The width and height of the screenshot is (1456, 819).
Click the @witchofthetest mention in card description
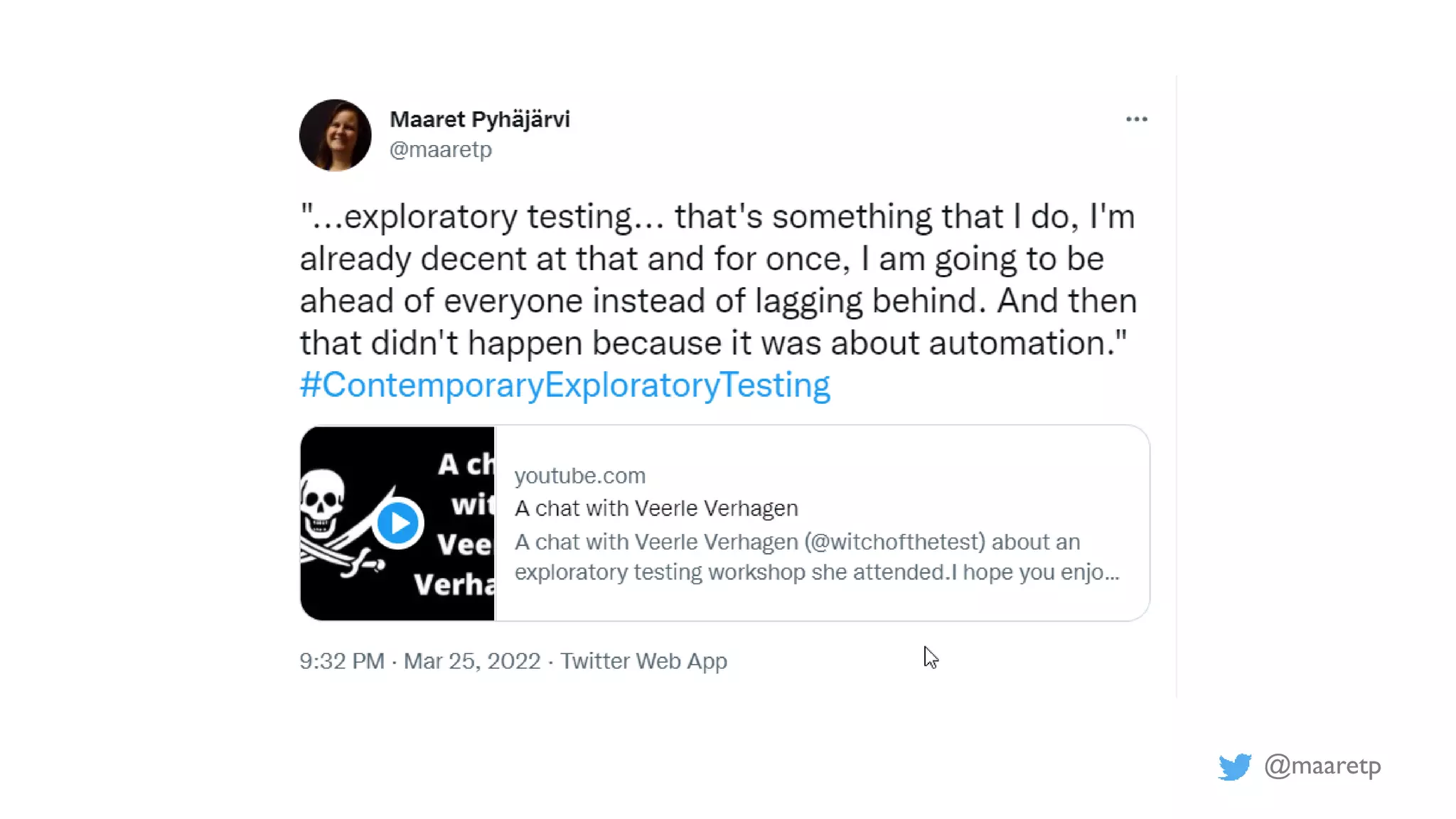click(895, 542)
